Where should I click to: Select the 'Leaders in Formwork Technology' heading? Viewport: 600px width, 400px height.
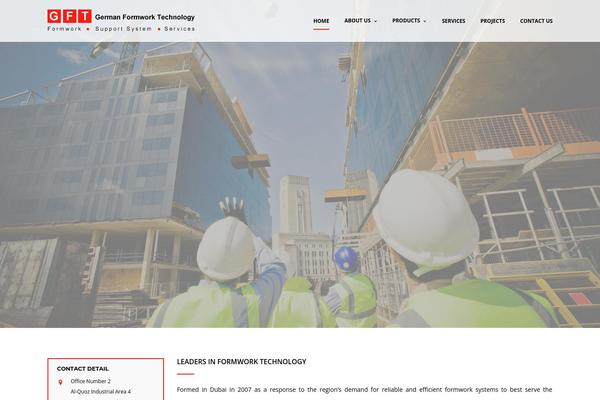pos(241,361)
